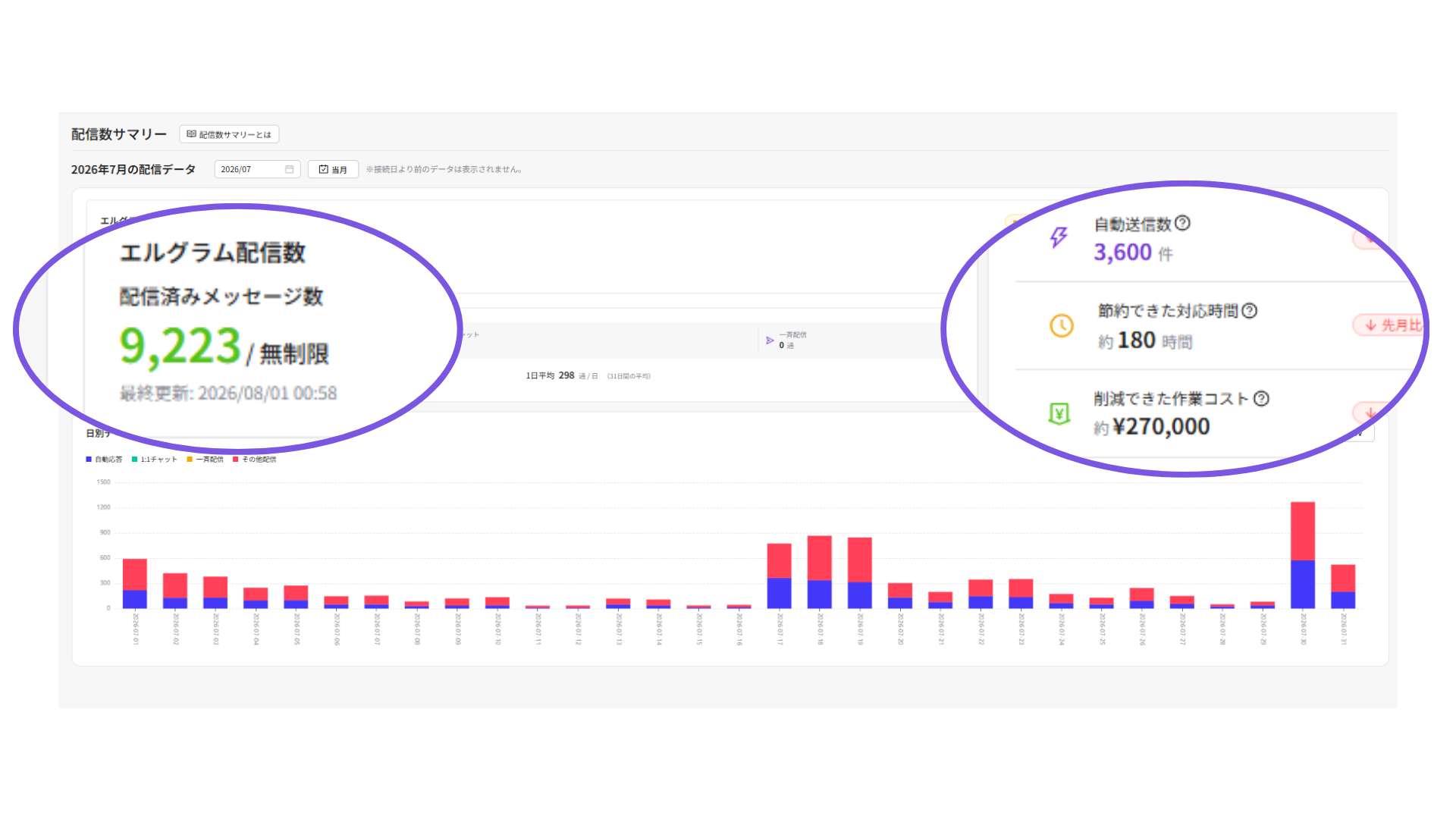The height and width of the screenshot is (819, 1456).
Task: Toggle the 一斉配信 legend item
Action: click(x=206, y=460)
